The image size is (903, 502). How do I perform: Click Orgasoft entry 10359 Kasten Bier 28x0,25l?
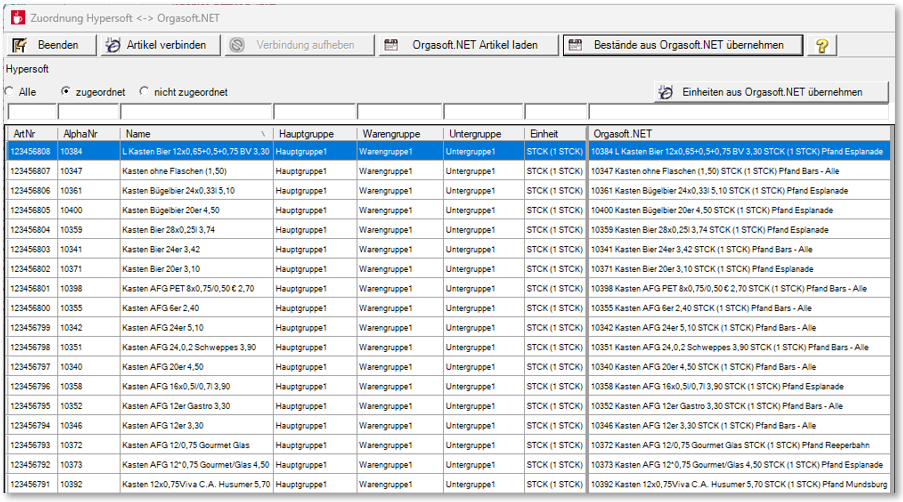[x=739, y=230]
